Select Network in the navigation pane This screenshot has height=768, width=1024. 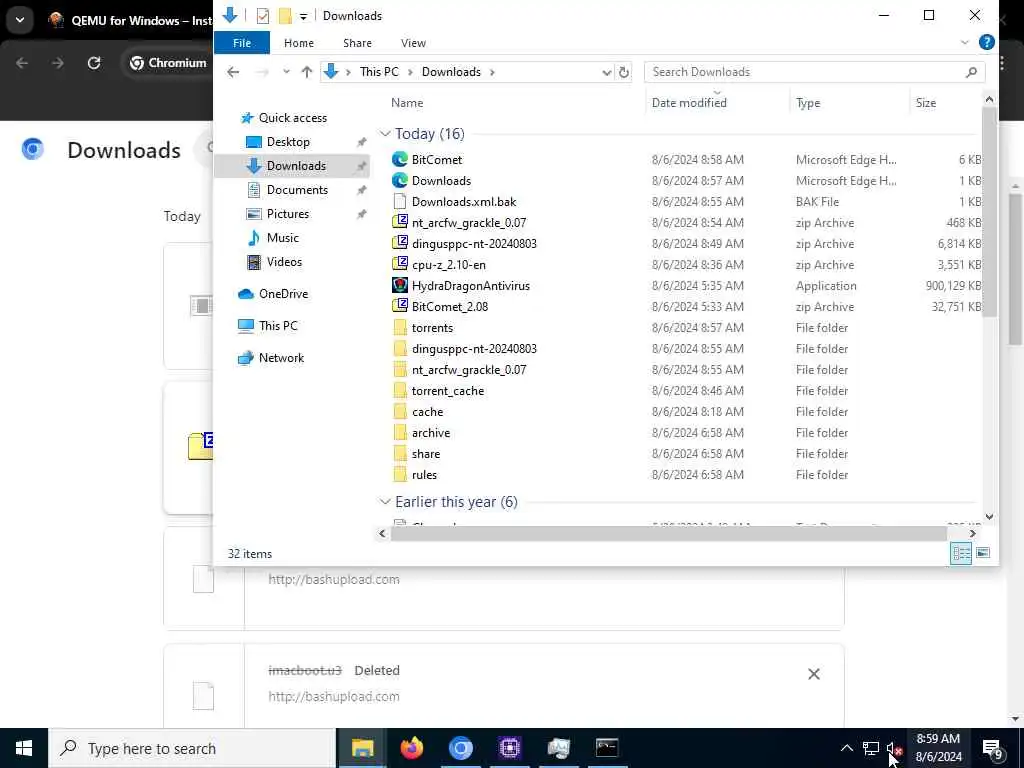pyautogui.click(x=281, y=358)
